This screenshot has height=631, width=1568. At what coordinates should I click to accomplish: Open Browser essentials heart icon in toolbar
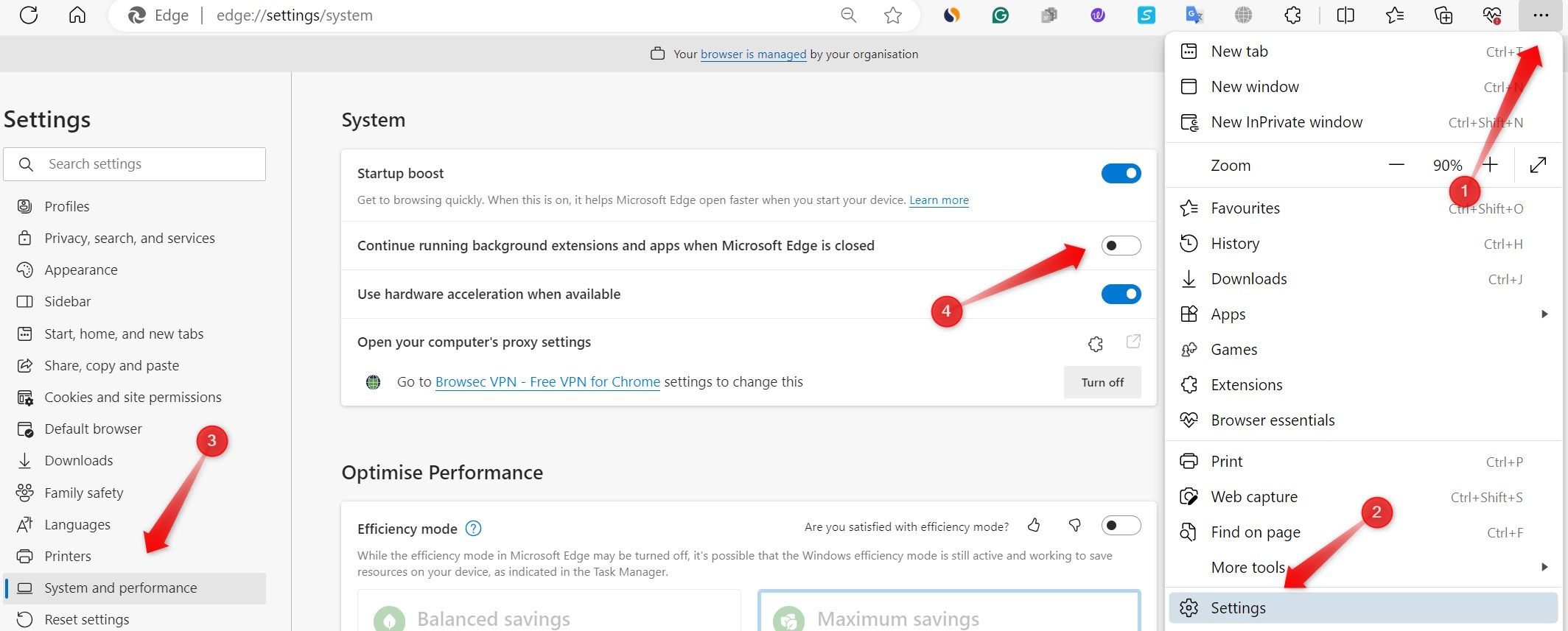(x=1492, y=15)
